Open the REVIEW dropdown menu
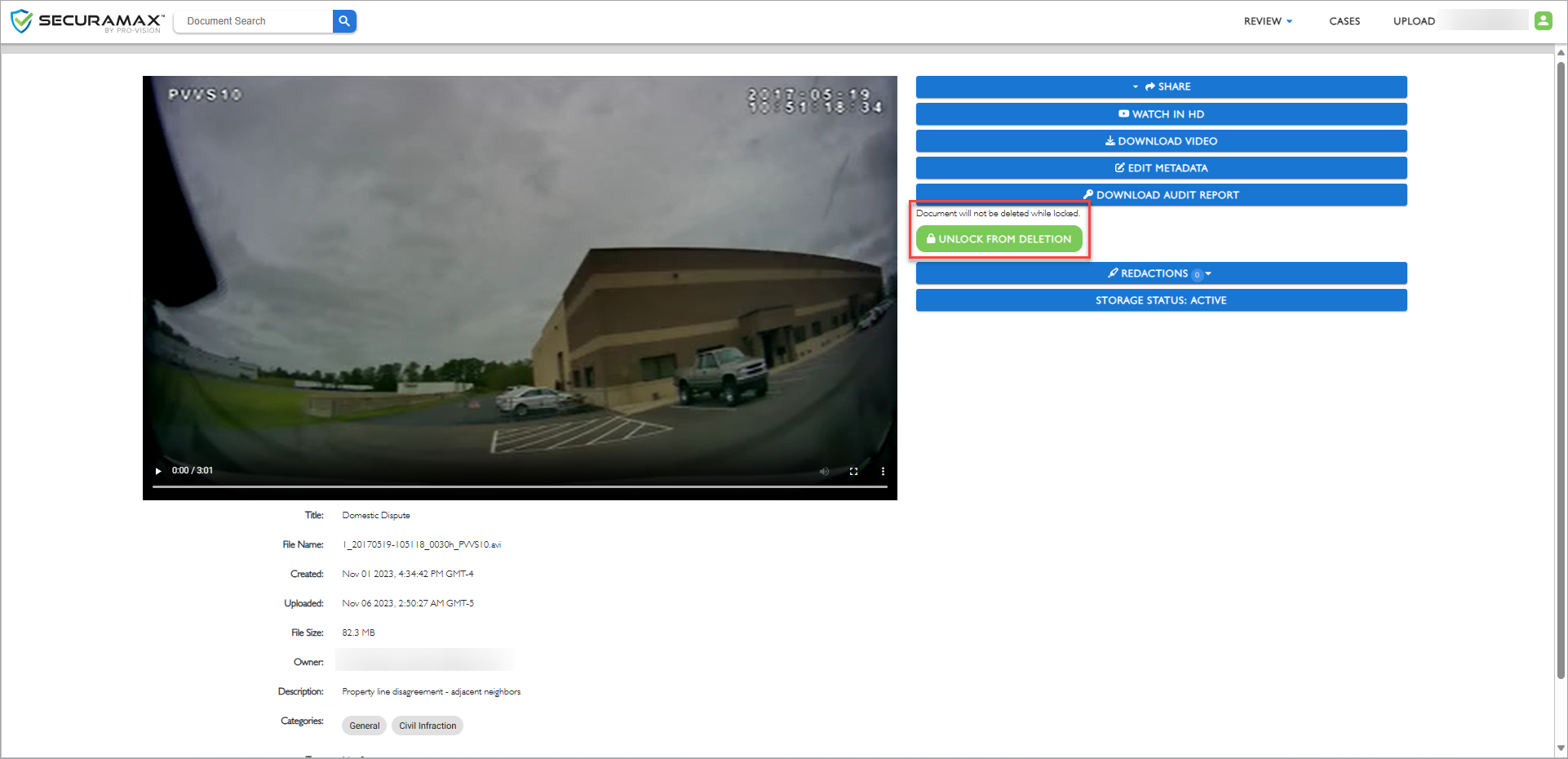Screen dimensions: 1568x759 pos(1268,21)
